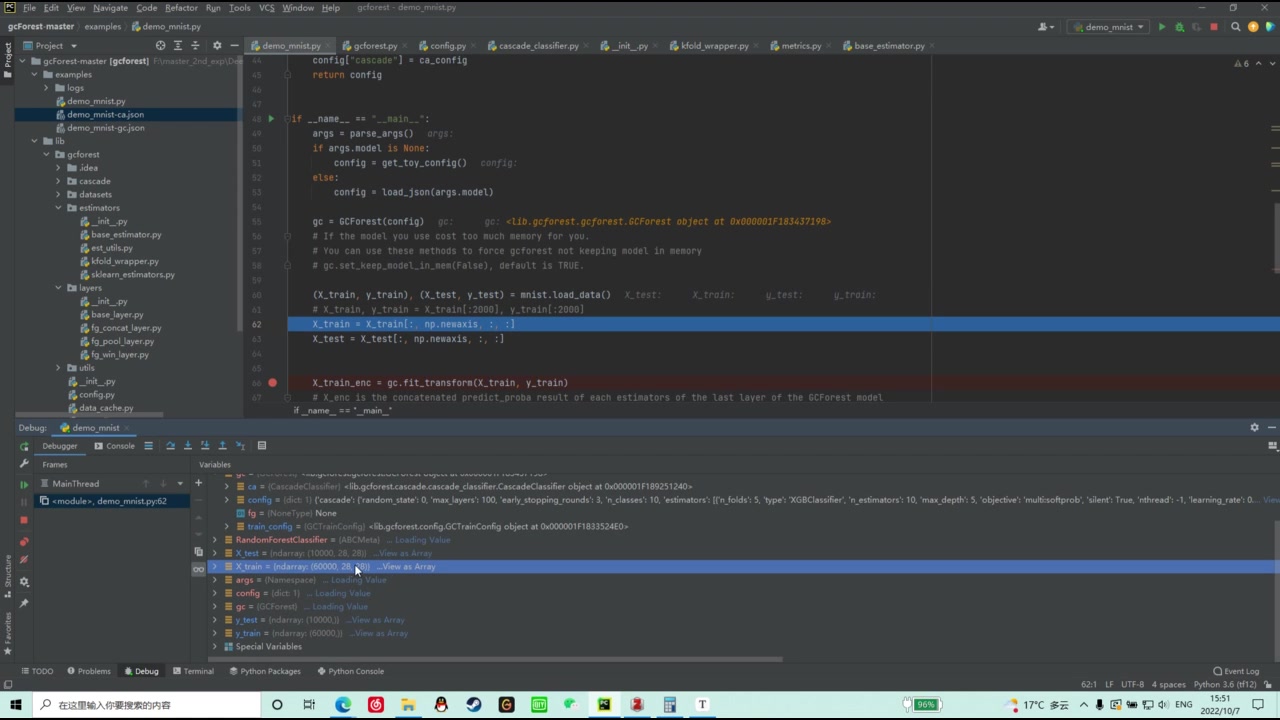Open the PyCharm icon in the Windows taskbar
Image resolution: width=1280 pixels, height=720 pixels.
604,705
